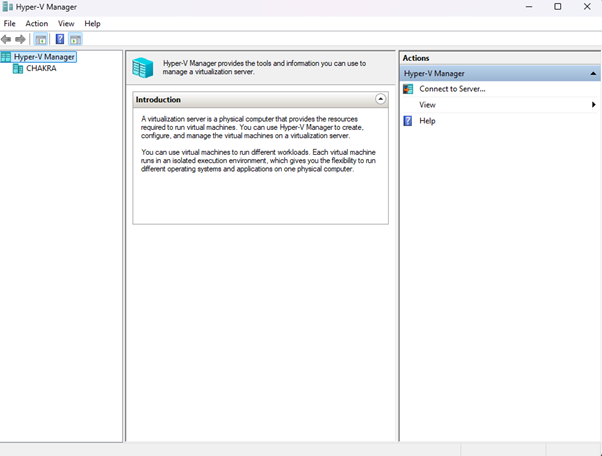Close the Hyper-V Manager window
This screenshot has height=456, width=602.
[x=586, y=7]
